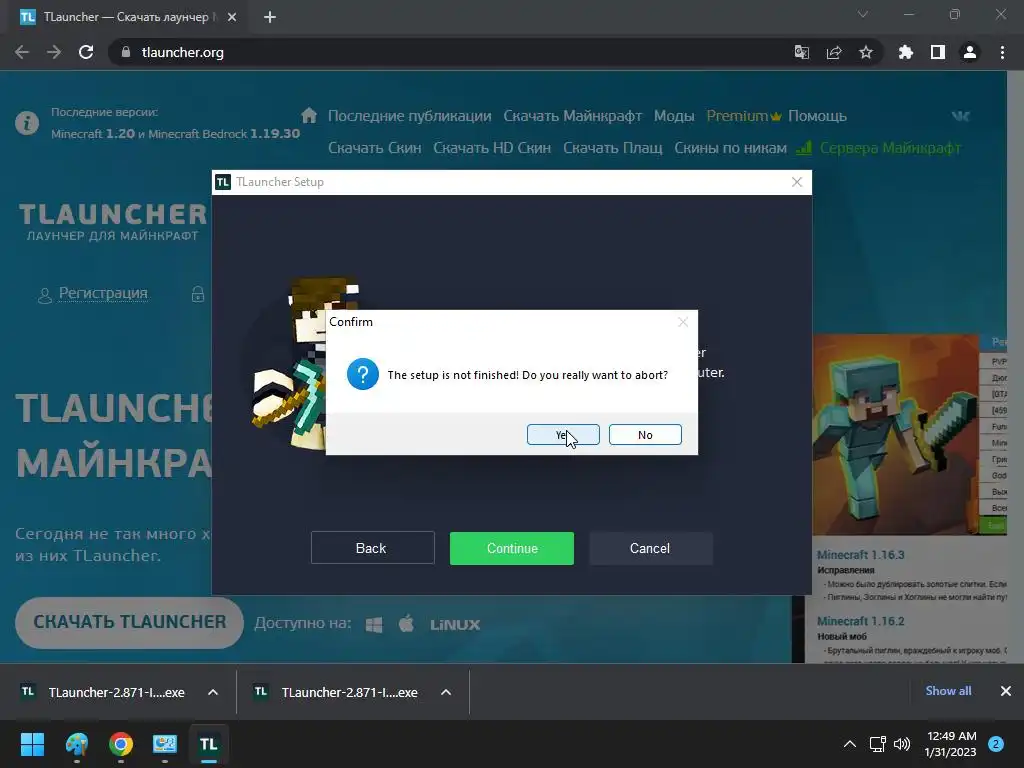1024x768 pixels.
Task: Reload the tlauncher.org page
Action: click(x=86, y=52)
